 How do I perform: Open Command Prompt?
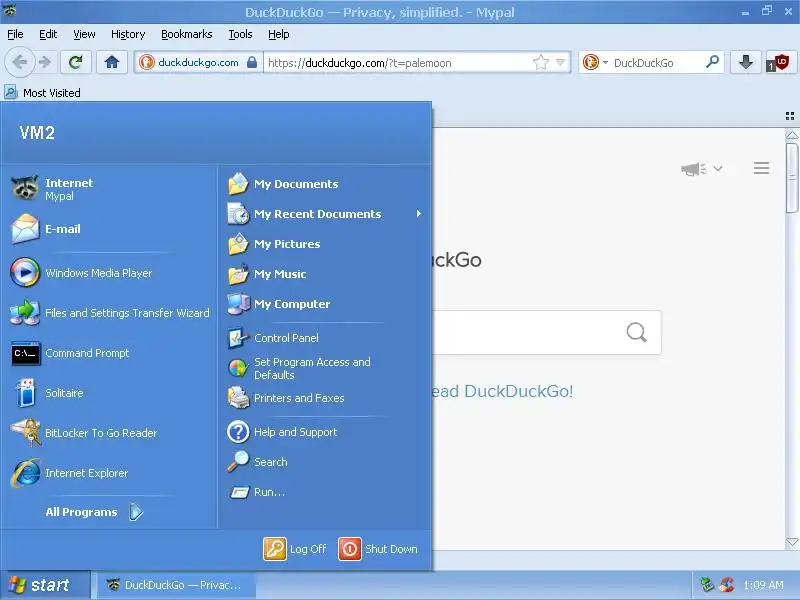[x=110, y=353]
